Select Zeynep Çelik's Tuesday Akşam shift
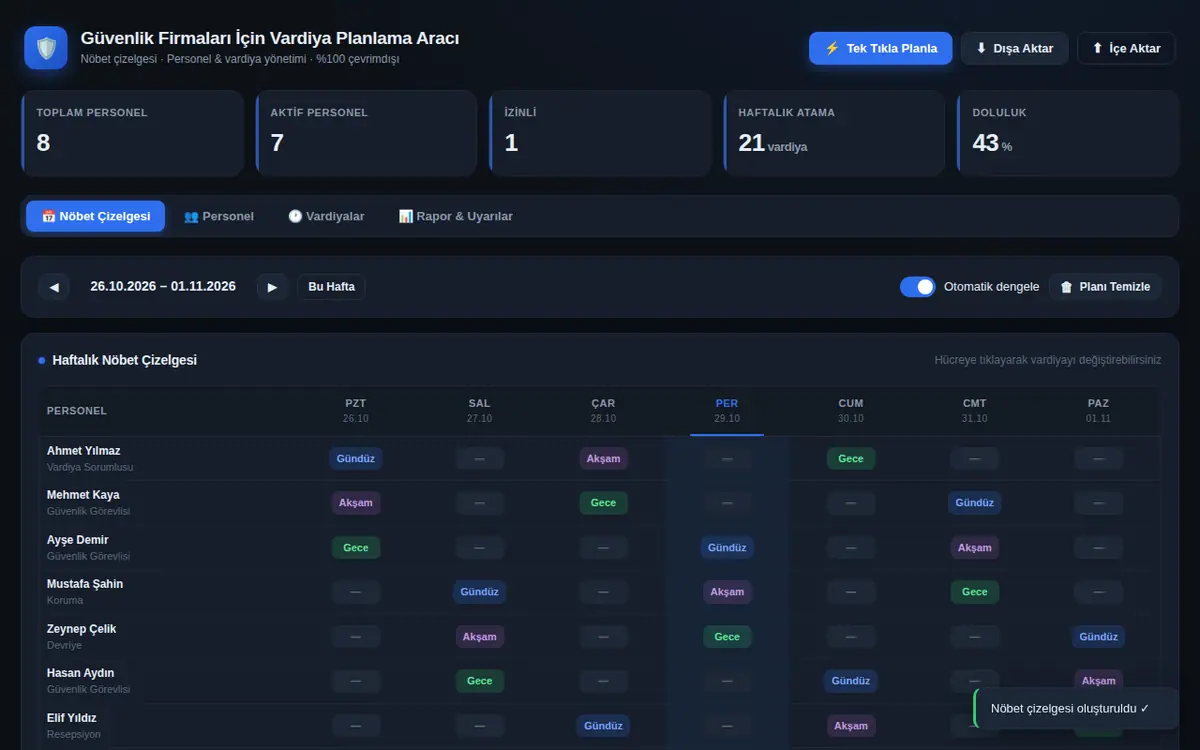Viewport: 1200px width, 750px height. 480,637
